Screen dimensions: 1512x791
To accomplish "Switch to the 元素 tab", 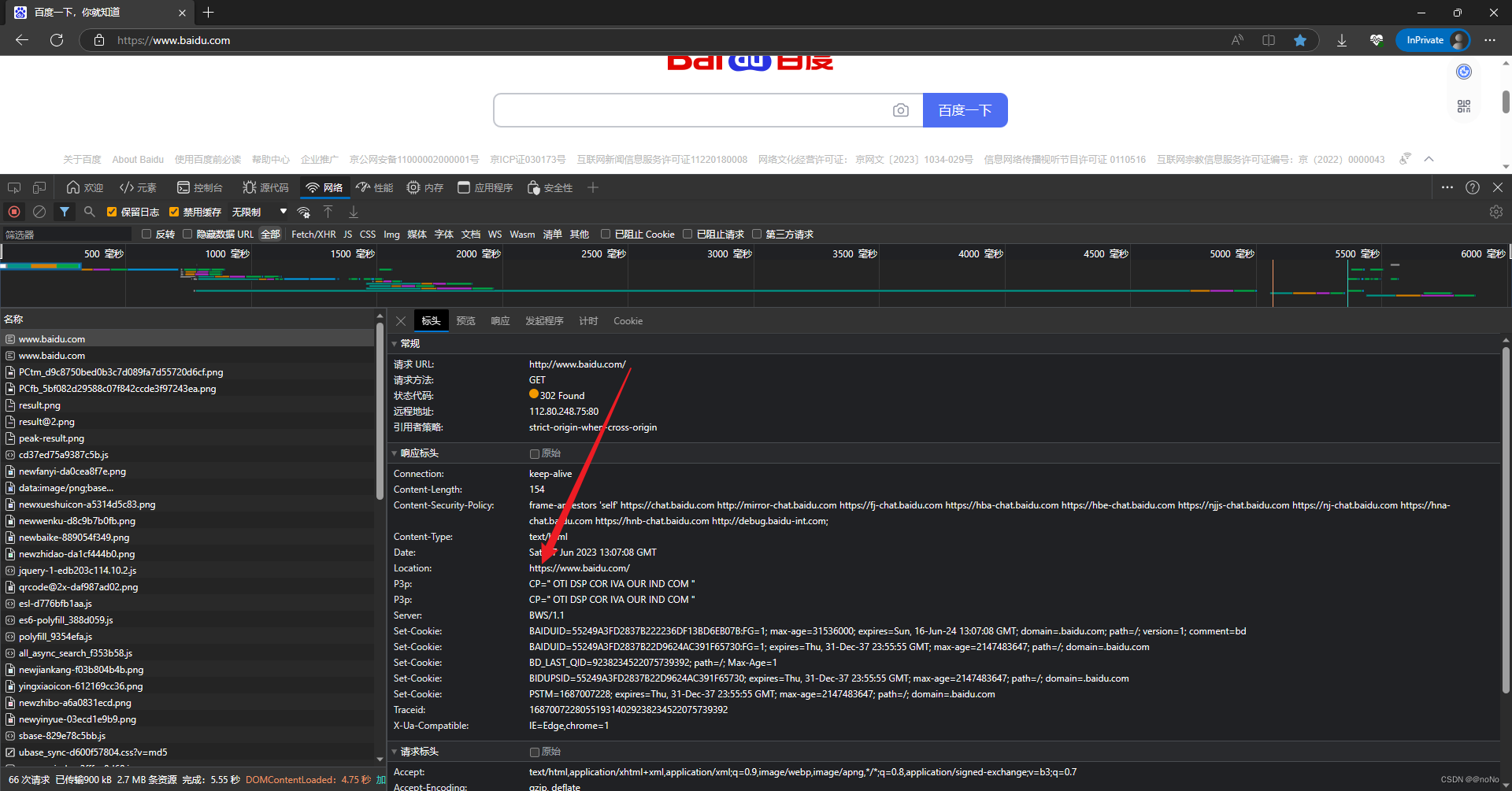I will [138, 187].
